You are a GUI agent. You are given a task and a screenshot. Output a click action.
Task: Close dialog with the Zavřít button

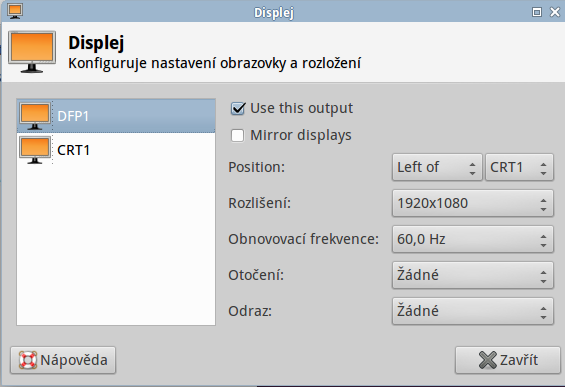pyautogui.click(x=508, y=360)
